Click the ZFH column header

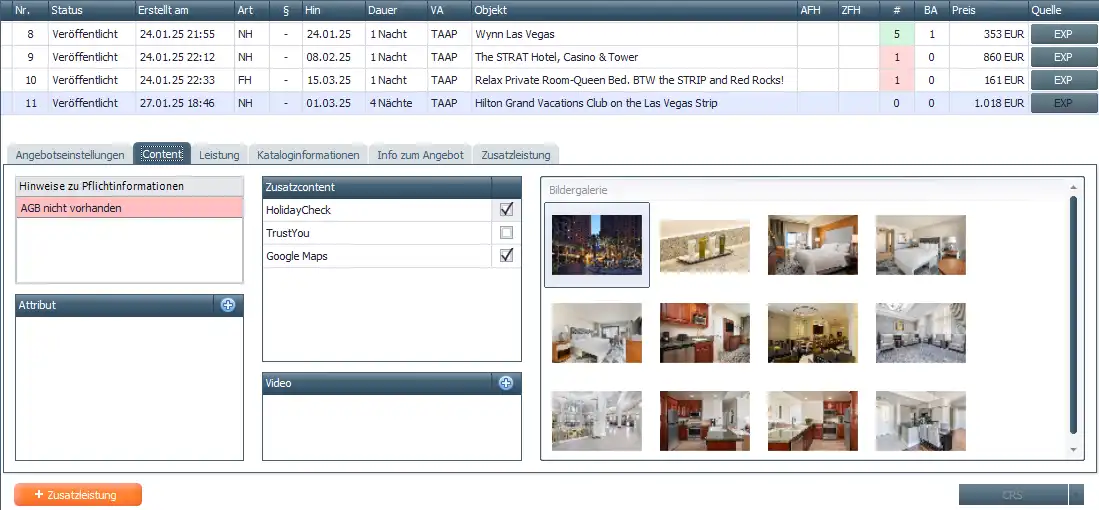(x=859, y=11)
